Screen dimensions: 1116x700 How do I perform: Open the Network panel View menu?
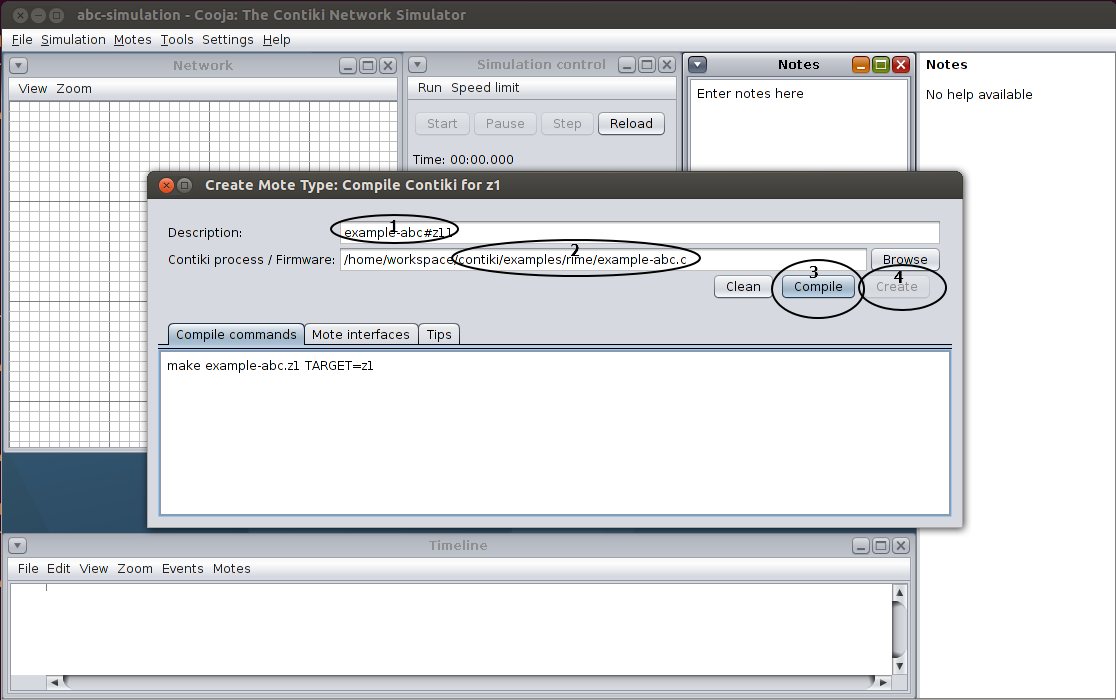[33, 89]
